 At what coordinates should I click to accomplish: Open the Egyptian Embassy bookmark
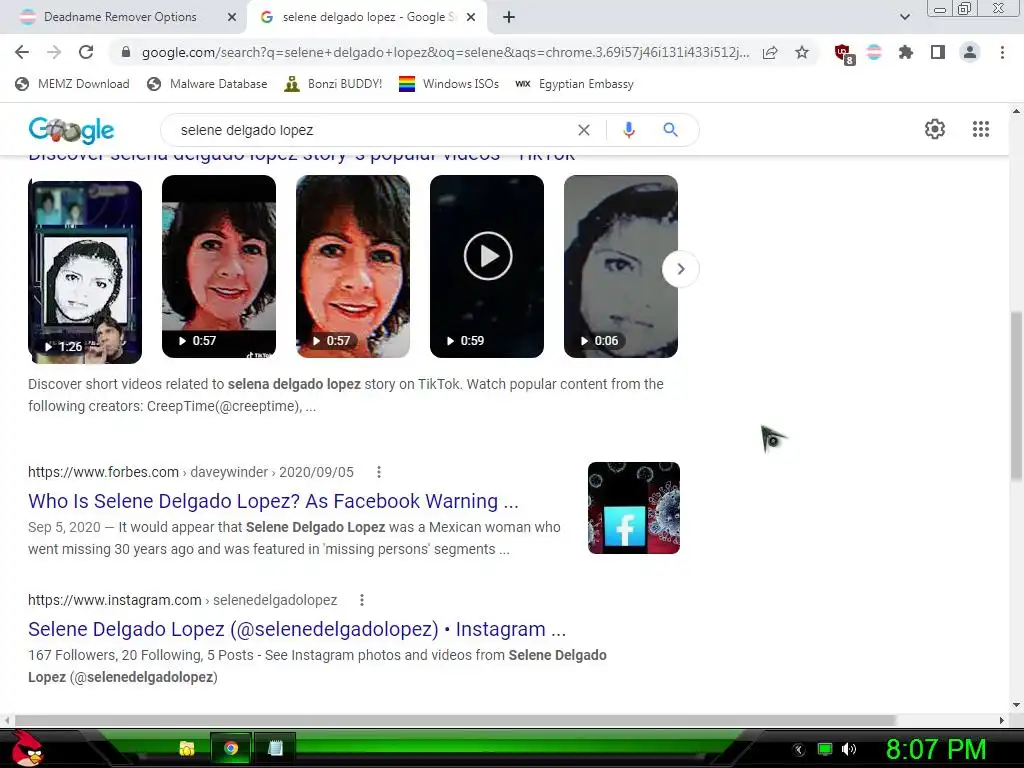click(575, 84)
